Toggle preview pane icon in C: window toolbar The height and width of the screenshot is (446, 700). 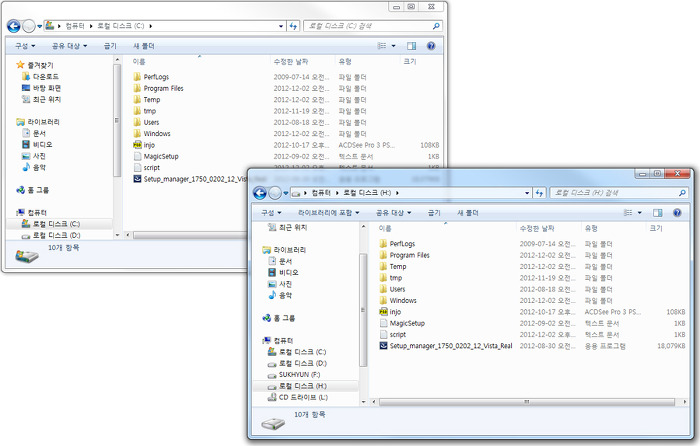click(x=411, y=46)
